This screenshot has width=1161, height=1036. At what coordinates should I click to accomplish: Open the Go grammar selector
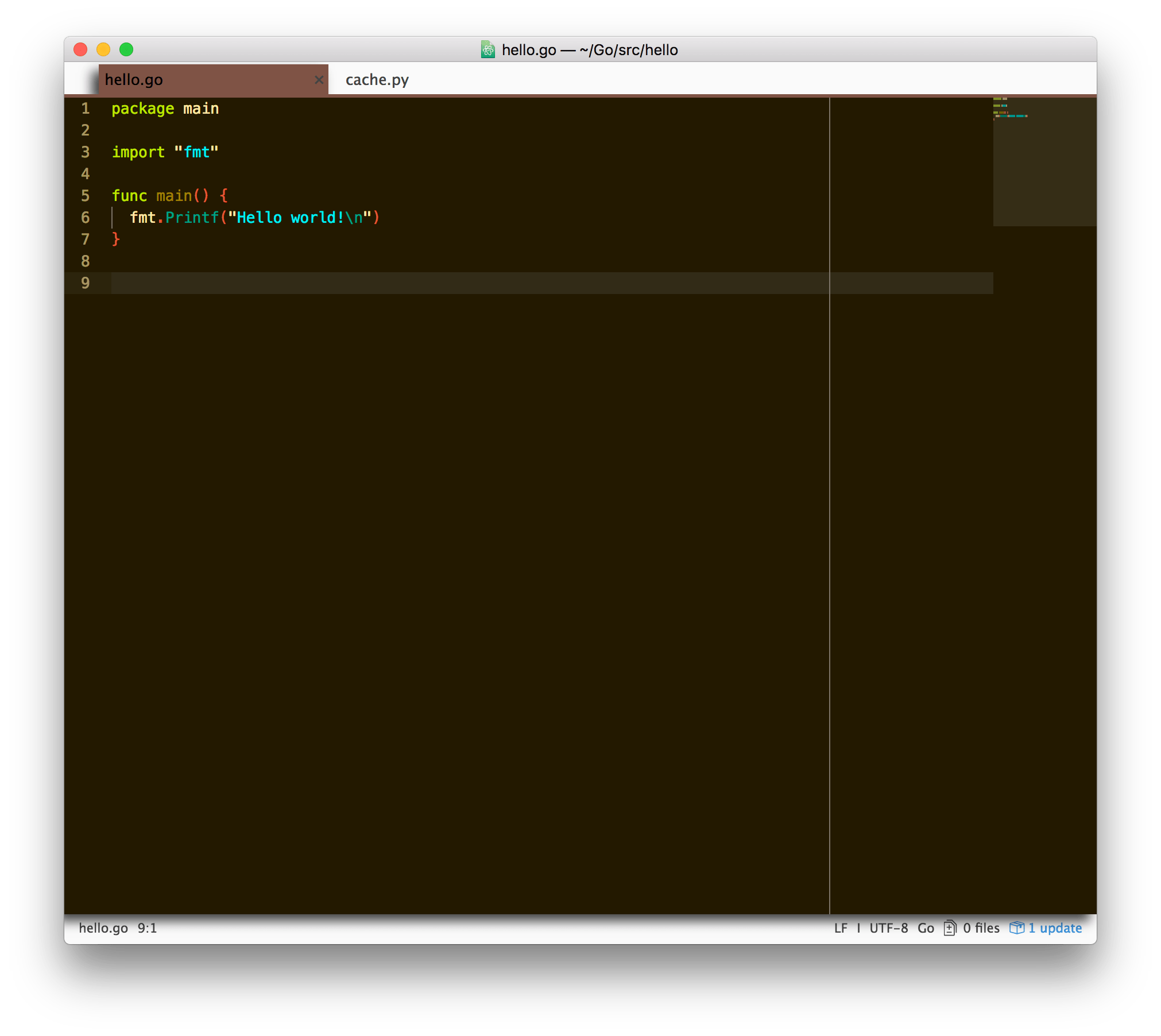[925, 928]
